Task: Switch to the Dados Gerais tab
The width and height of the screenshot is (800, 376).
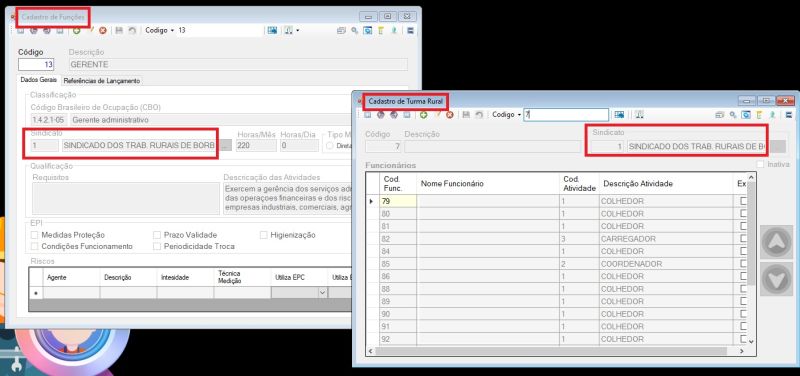Action: pos(39,80)
